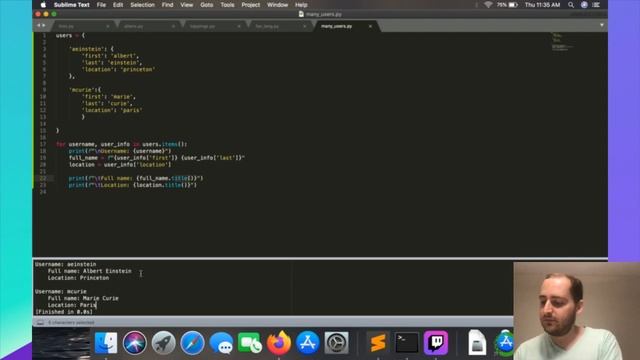Screen dimensions: 640x360
Task: Open Launchpad rocket icon in dock
Action: point(163,342)
